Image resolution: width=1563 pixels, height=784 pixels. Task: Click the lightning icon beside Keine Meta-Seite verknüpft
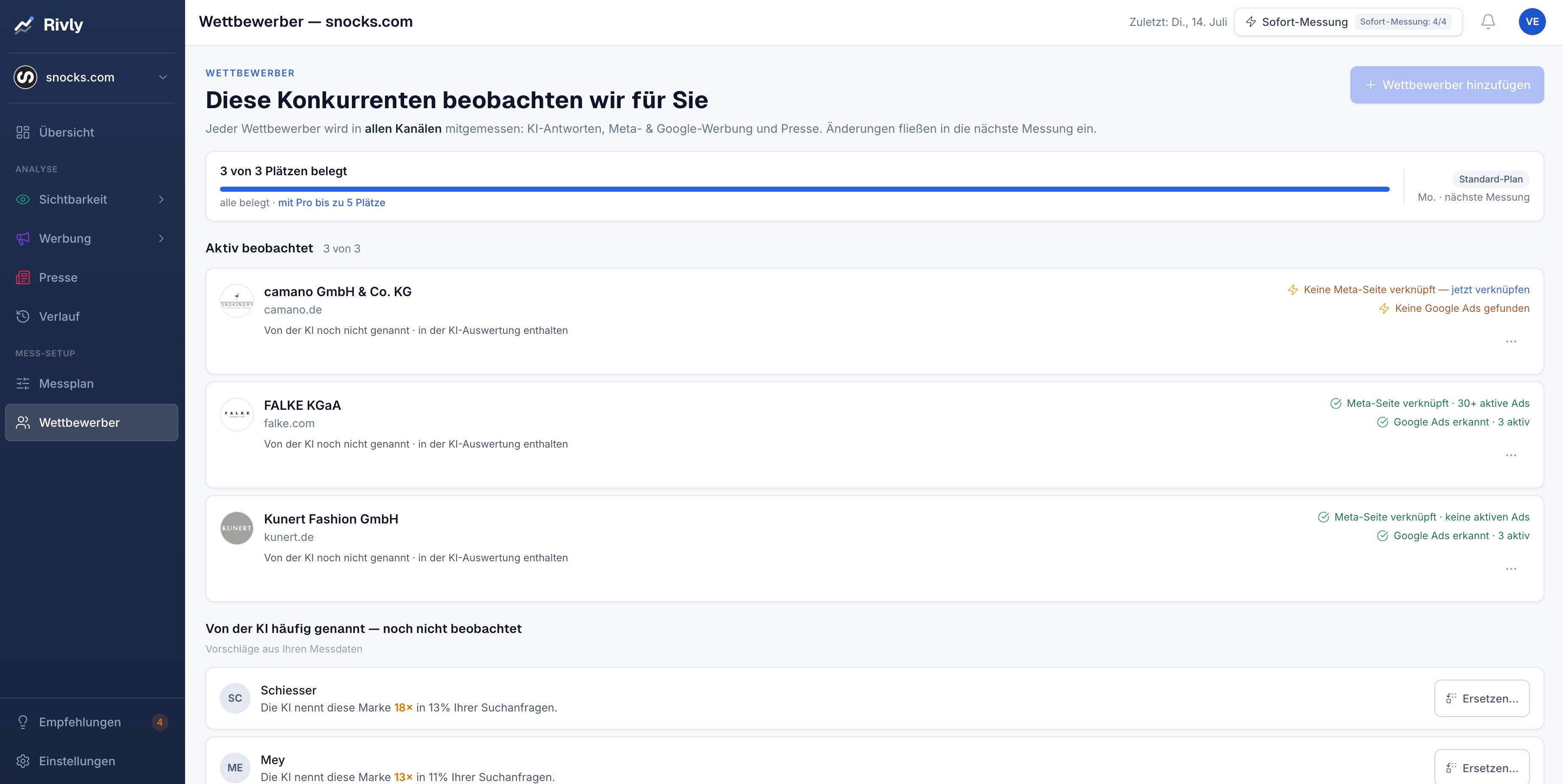[1293, 290]
